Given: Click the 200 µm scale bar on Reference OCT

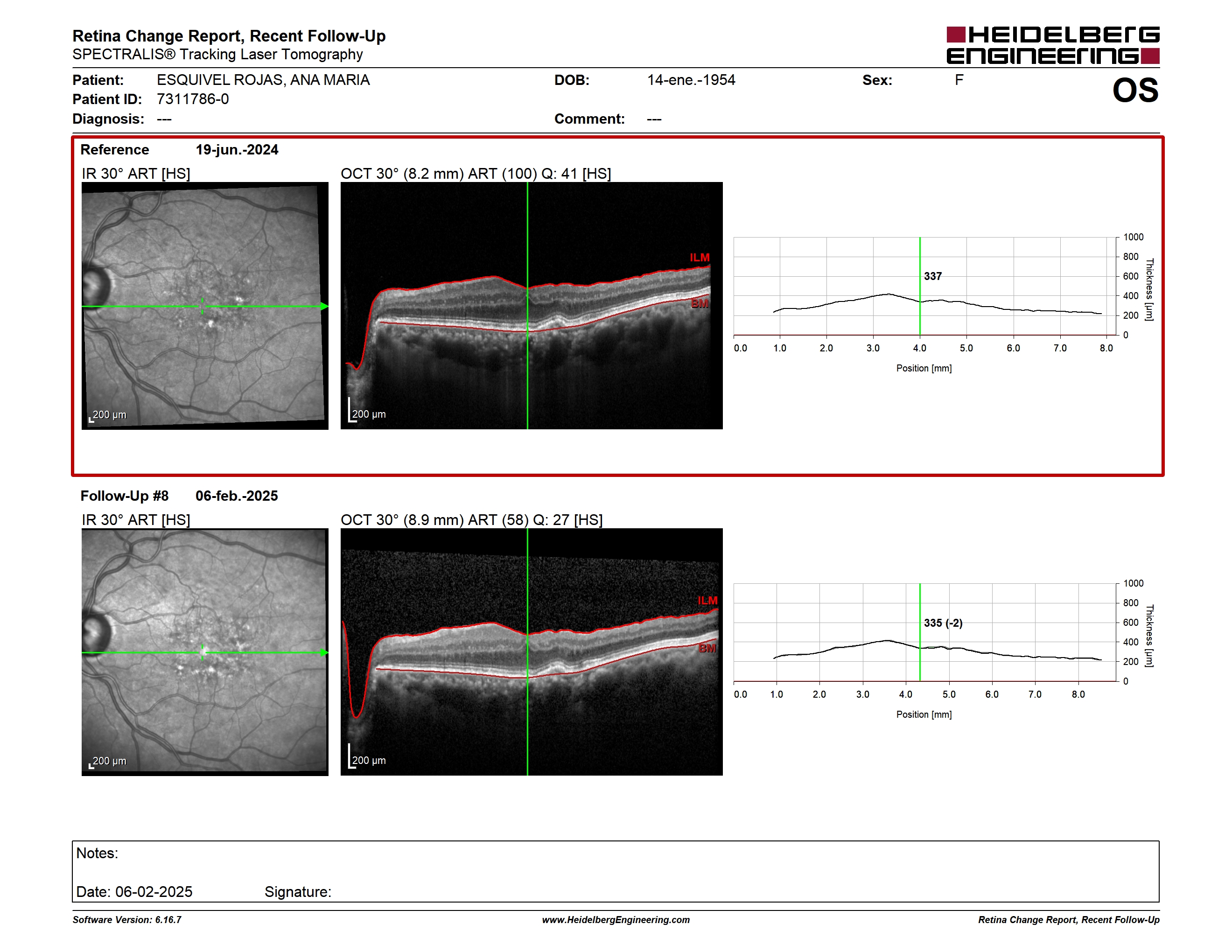Looking at the screenshot, I should click(x=367, y=411).
